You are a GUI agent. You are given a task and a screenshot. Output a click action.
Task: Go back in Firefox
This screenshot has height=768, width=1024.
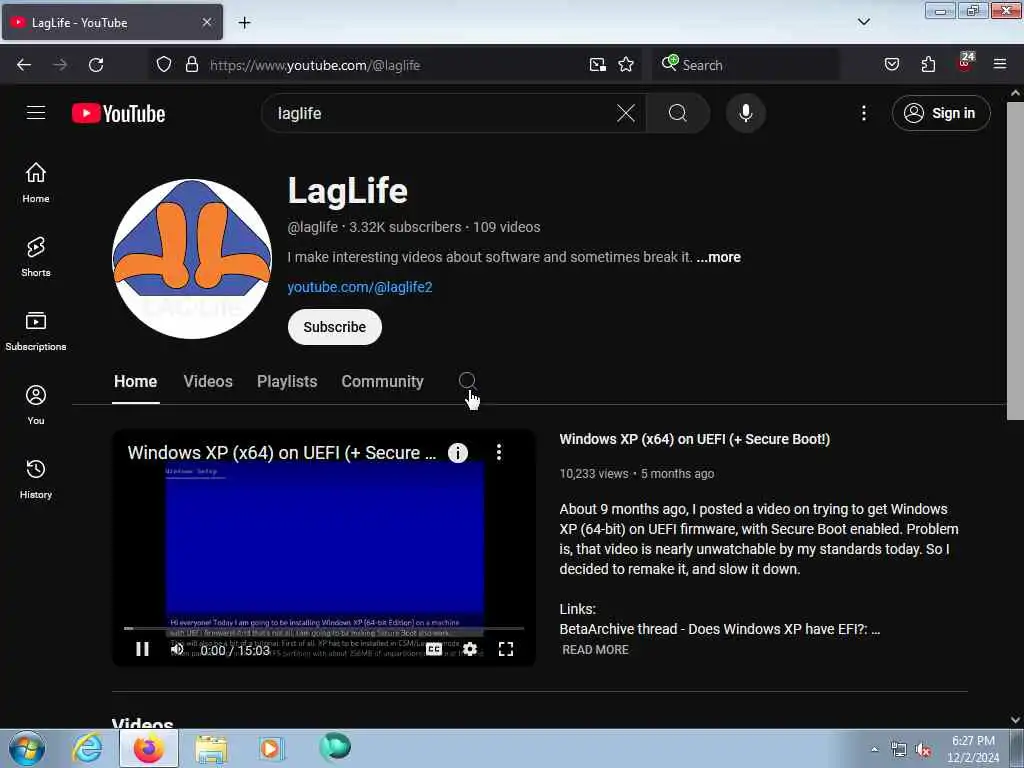coord(24,65)
